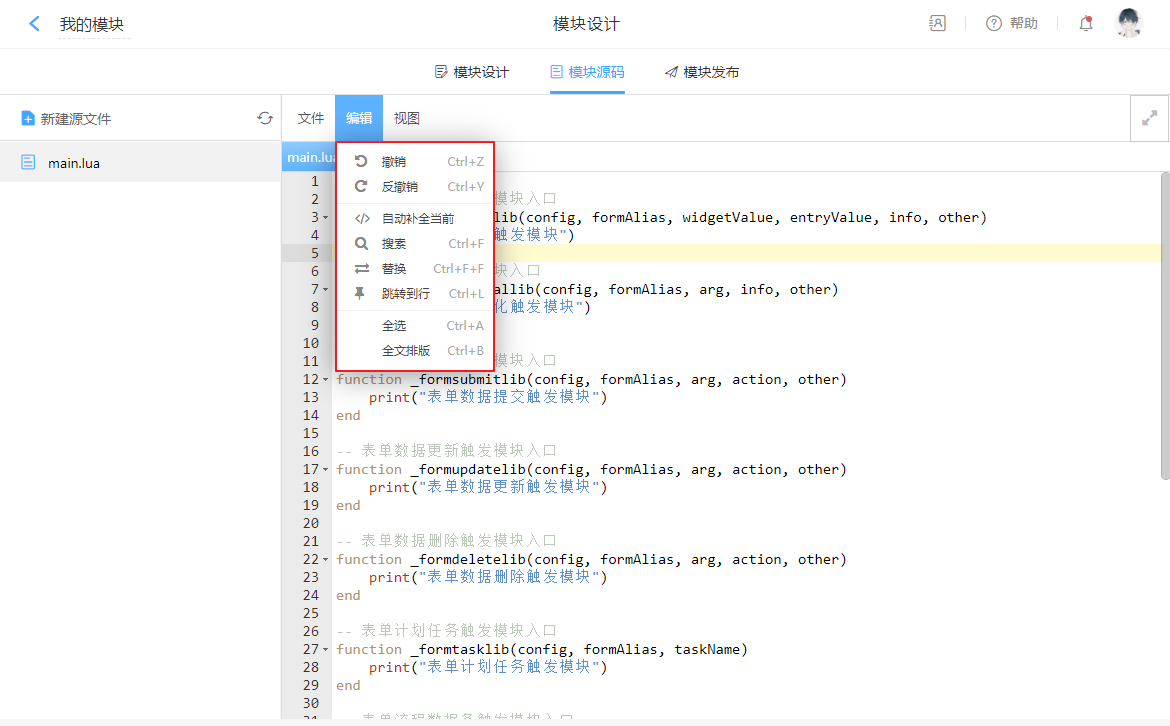Screen dimensions: 1170x726
Task: Click the 帮助 help button
Action: (1012, 24)
